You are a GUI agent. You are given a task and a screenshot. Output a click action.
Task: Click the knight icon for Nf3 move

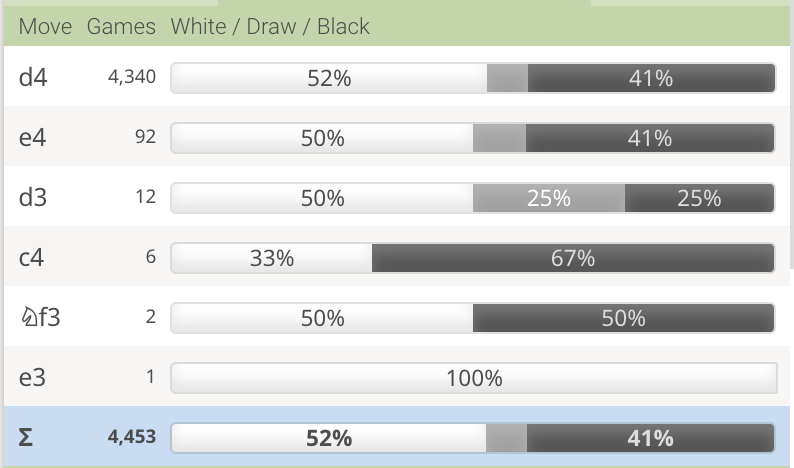point(26,318)
